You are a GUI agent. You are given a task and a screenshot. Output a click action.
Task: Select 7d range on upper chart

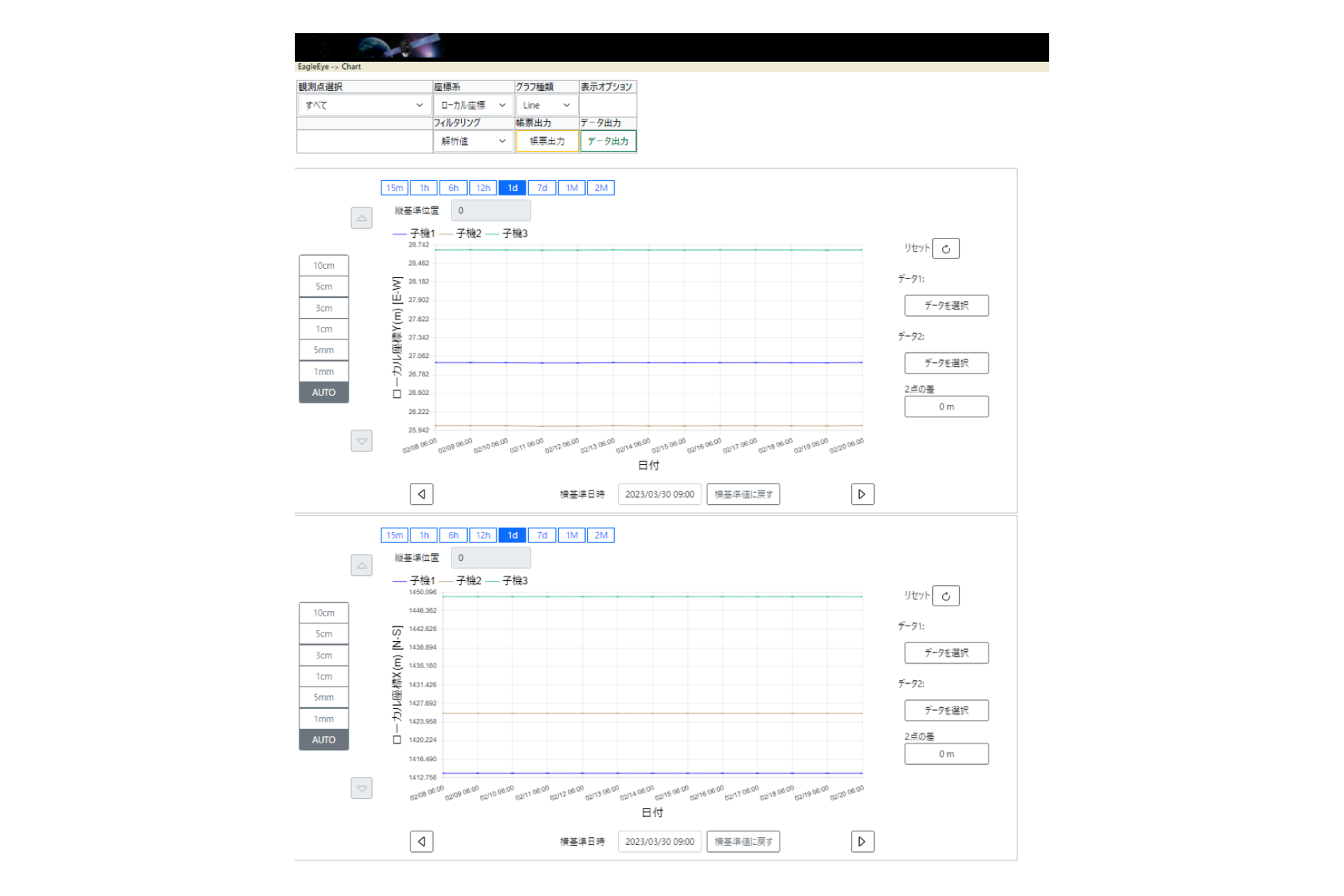(542, 188)
